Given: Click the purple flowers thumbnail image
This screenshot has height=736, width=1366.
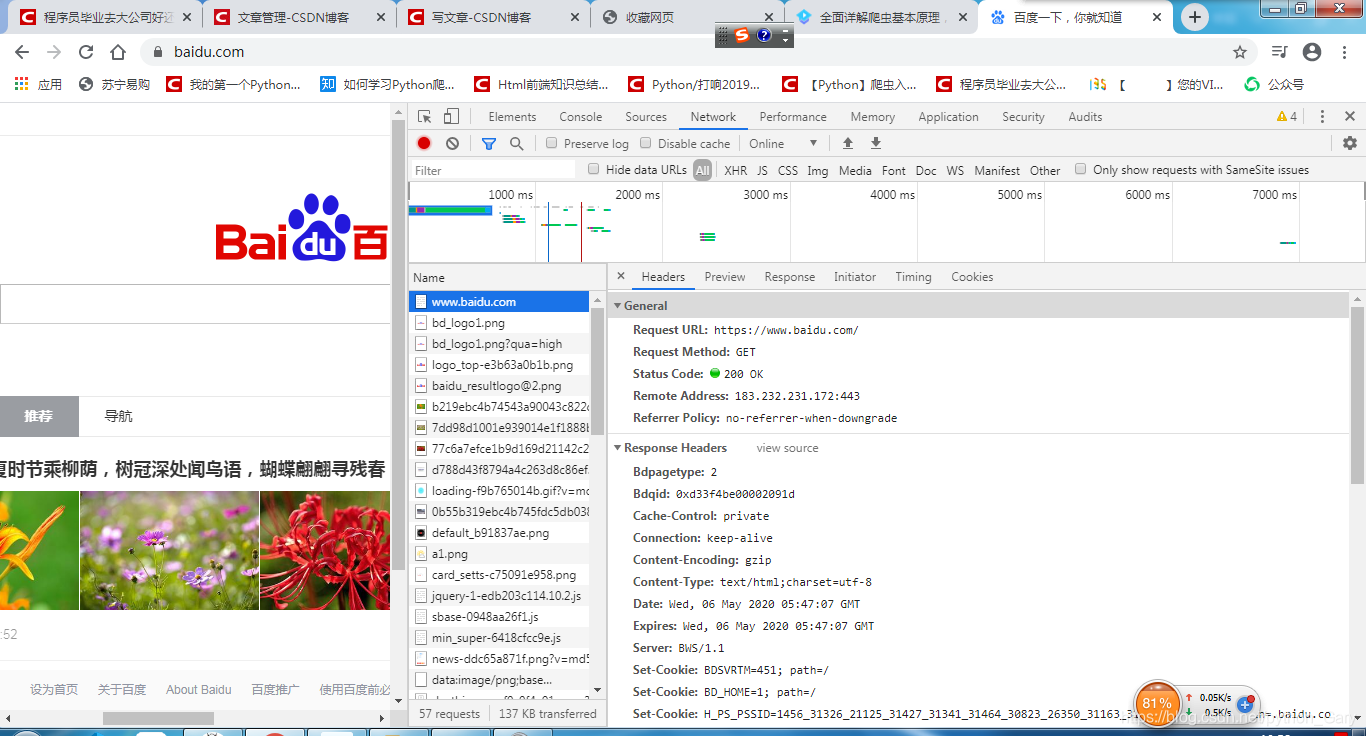Looking at the screenshot, I should pos(169,550).
